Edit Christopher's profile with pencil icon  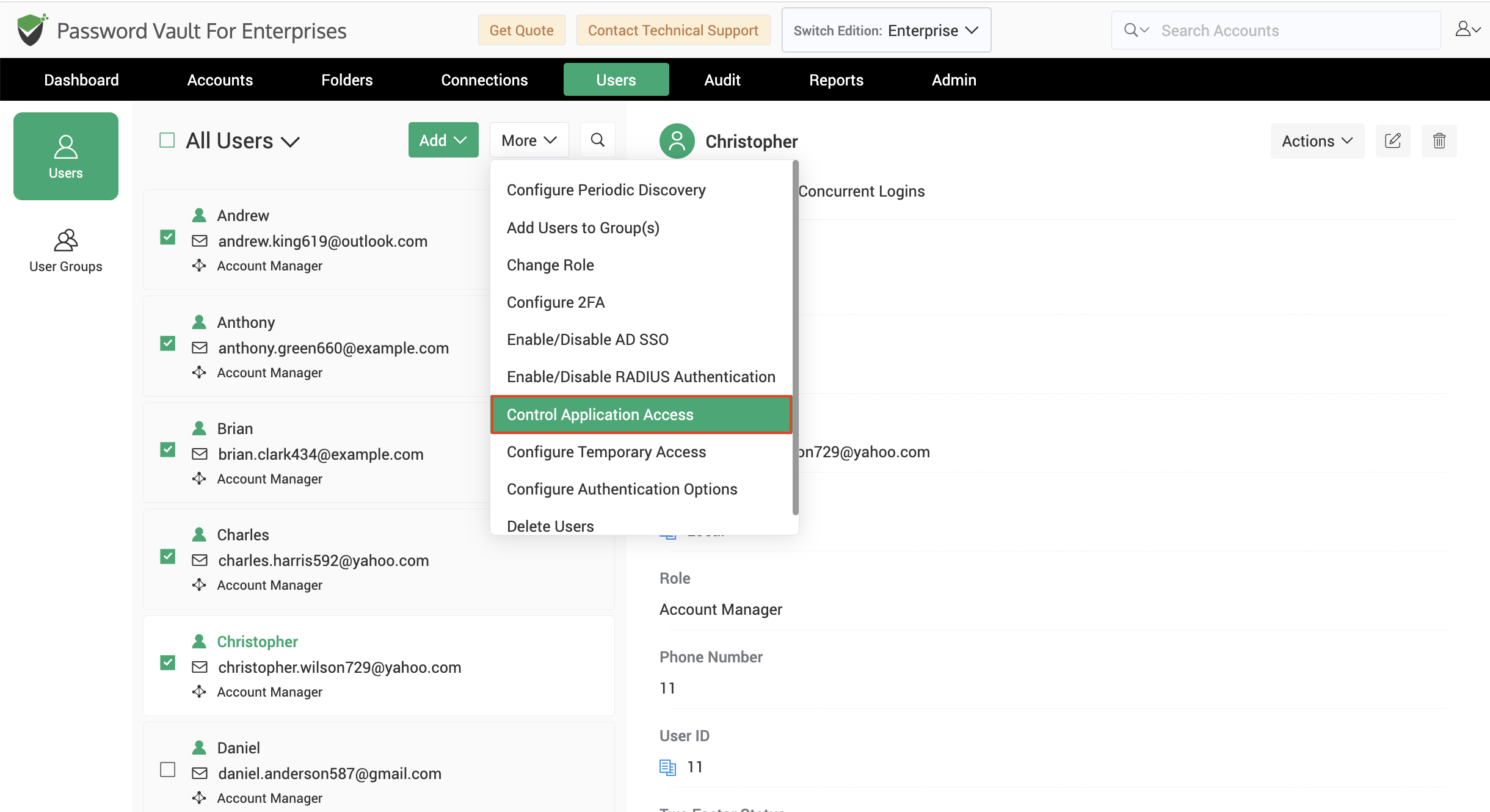[1393, 141]
